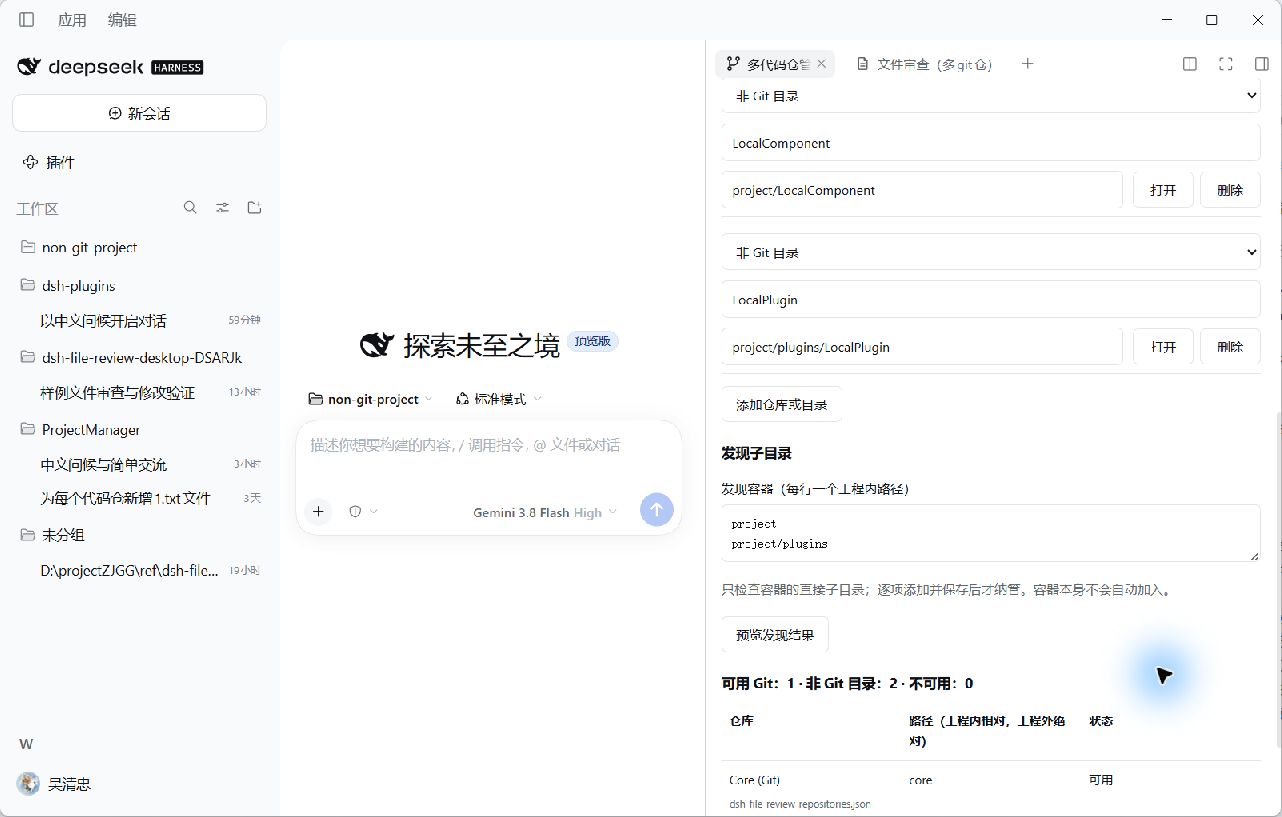Choose model from Gemini 3.8 Flash dropdown
The height and width of the screenshot is (817, 1282).
(545, 512)
